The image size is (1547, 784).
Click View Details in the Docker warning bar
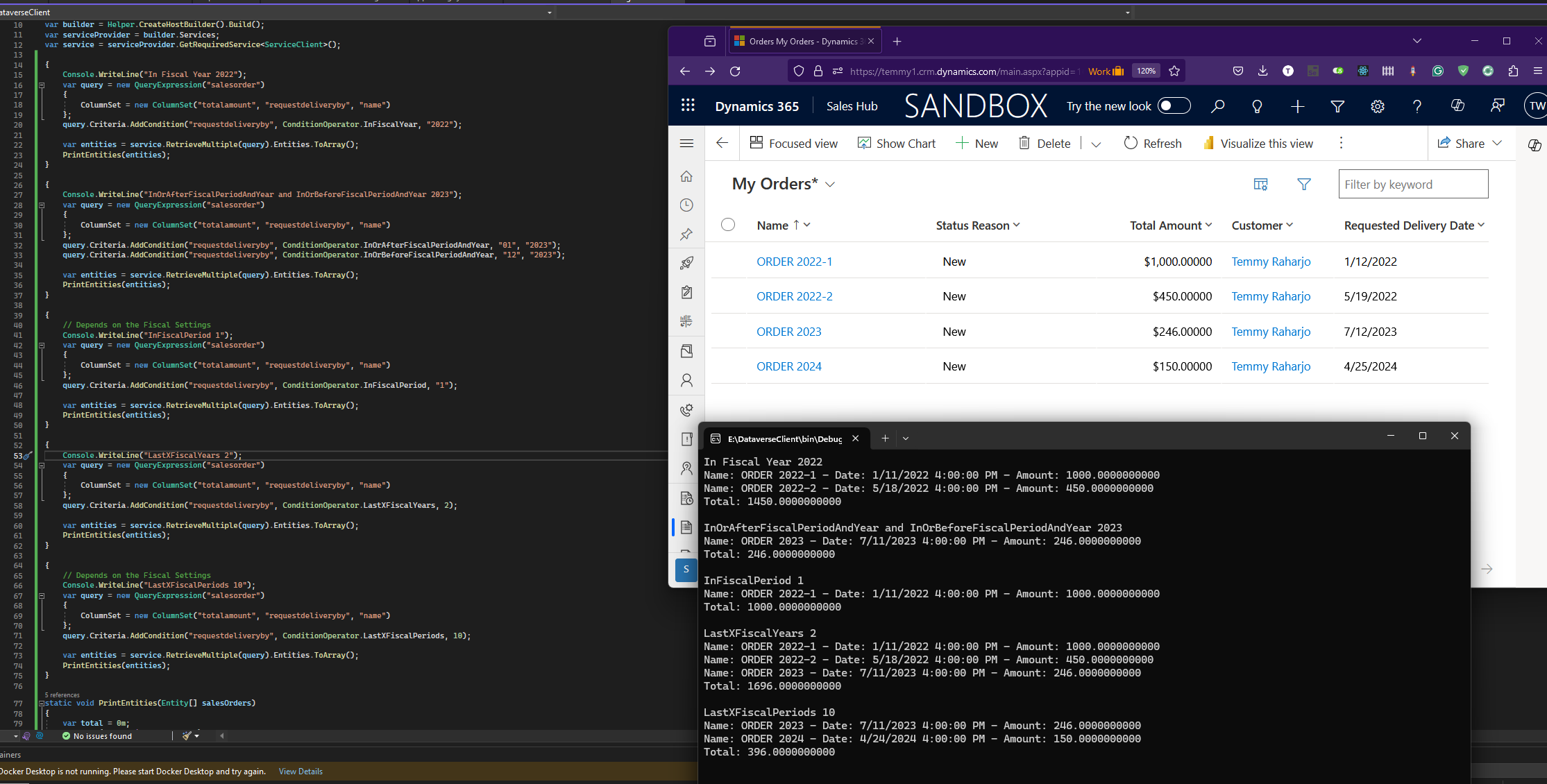coord(301,772)
